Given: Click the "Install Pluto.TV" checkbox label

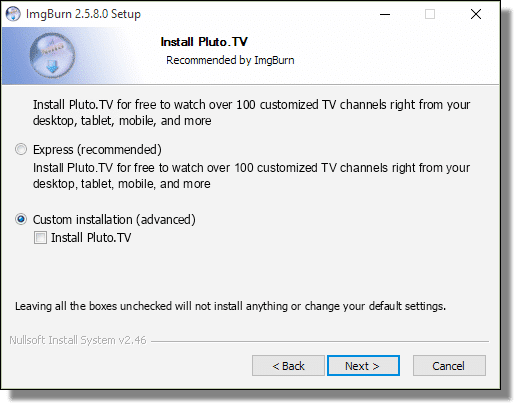Looking at the screenshot, I should tap(91, 238).
